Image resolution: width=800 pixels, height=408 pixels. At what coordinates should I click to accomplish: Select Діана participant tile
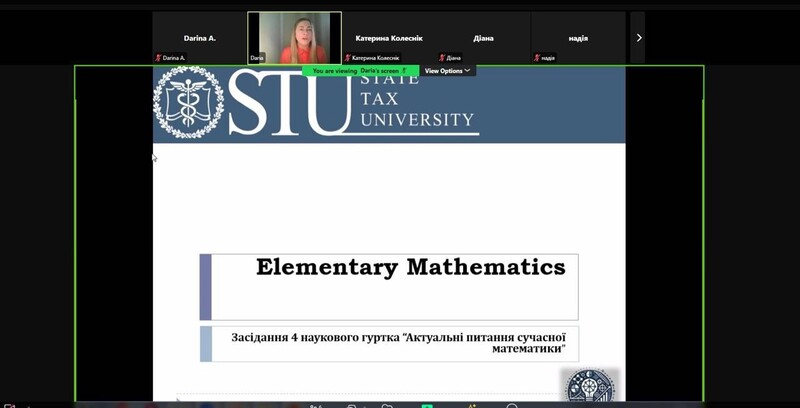tap(483, 38)
